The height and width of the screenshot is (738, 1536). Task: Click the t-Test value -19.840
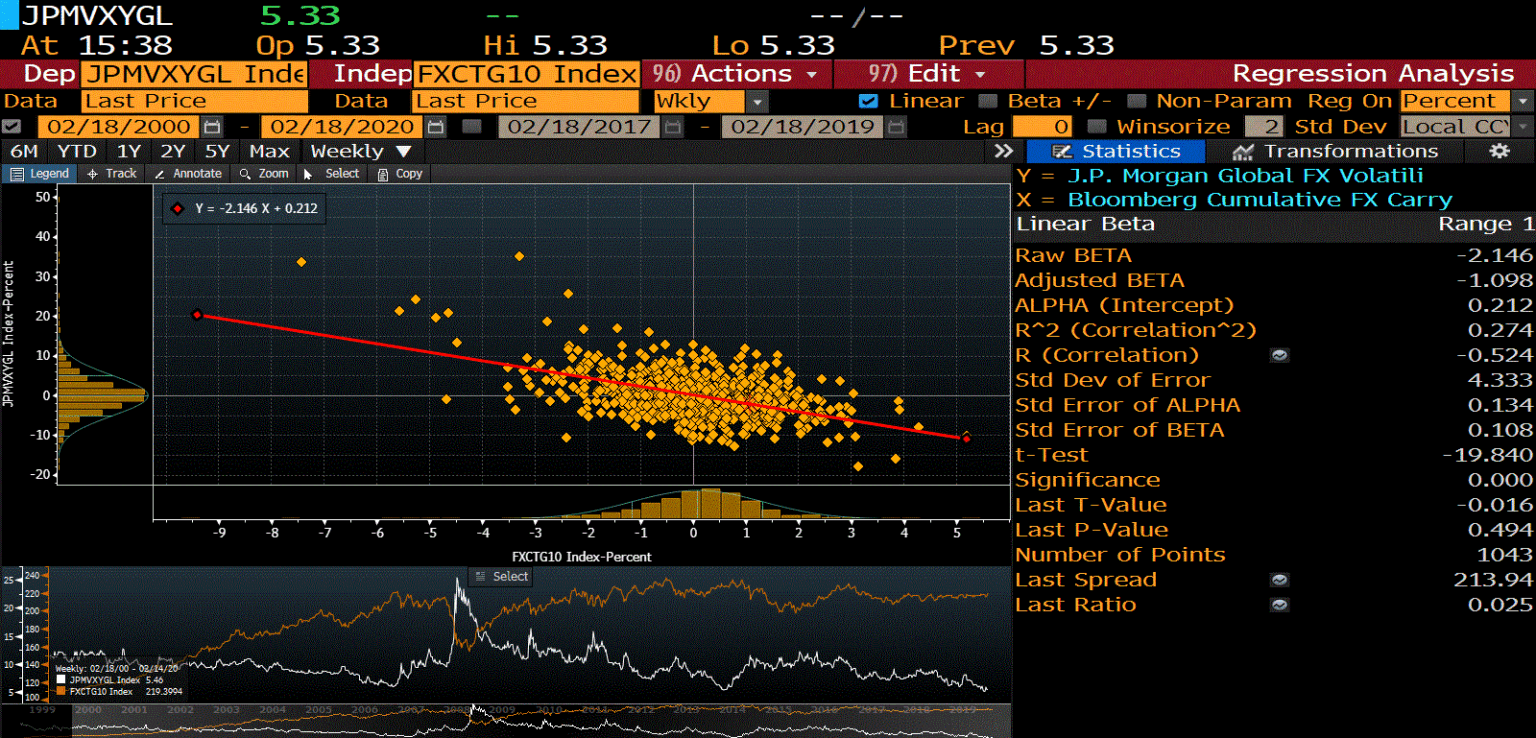point(1487,455)
